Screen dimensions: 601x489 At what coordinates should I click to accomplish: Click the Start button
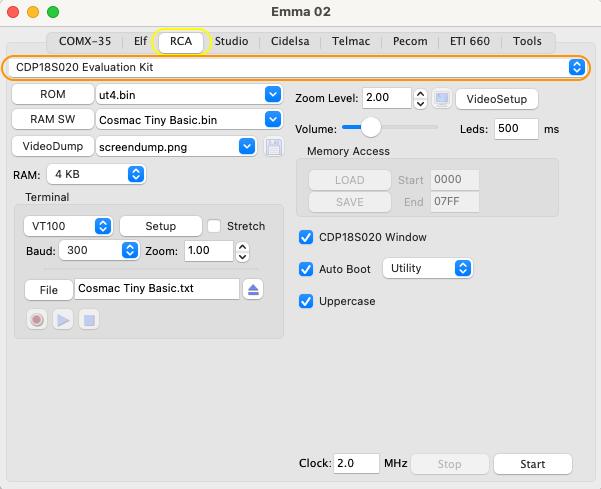coord(533,464)
